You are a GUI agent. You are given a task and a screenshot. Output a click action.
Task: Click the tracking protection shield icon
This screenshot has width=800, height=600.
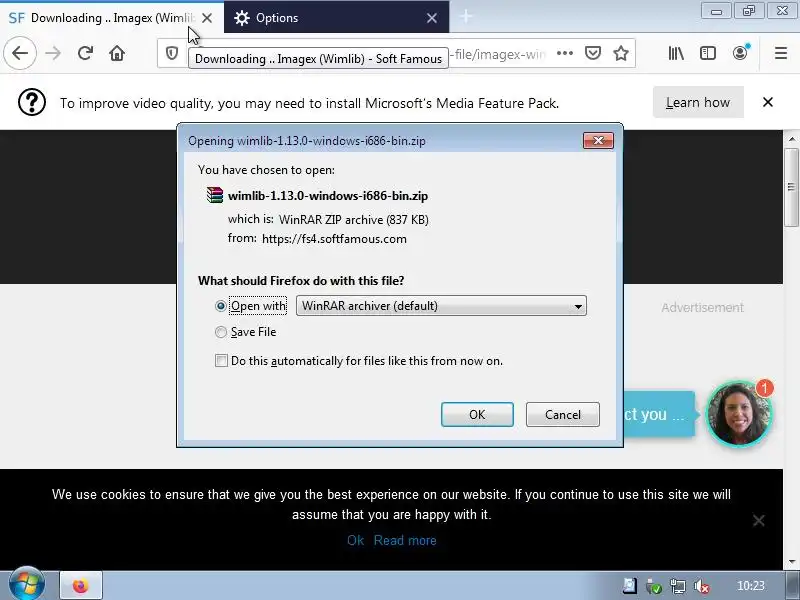click(172, 53)
